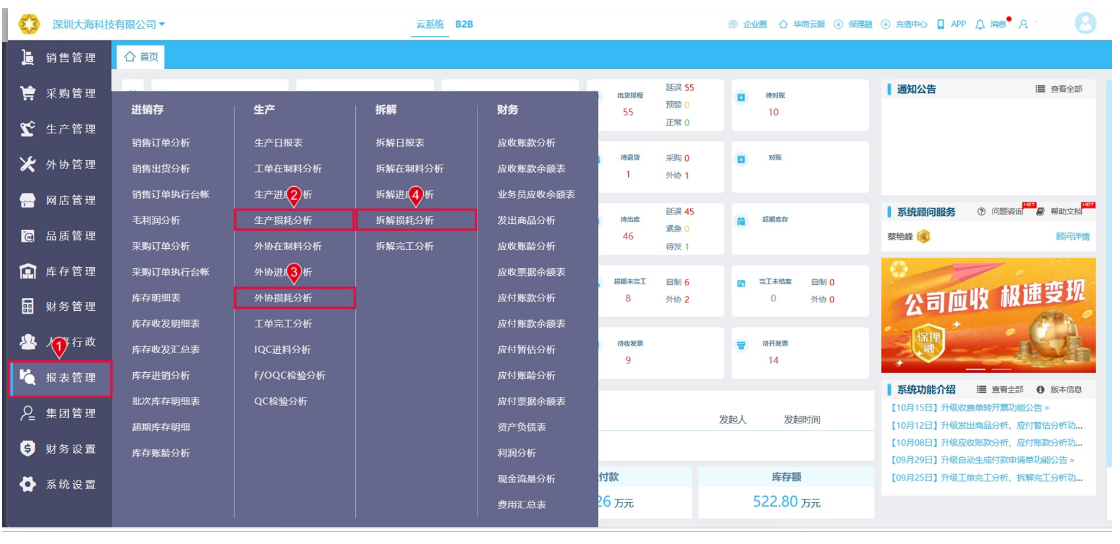1120x544 pixels.
Task: Switch to the B2B tab
Action: tap(464, 24)
